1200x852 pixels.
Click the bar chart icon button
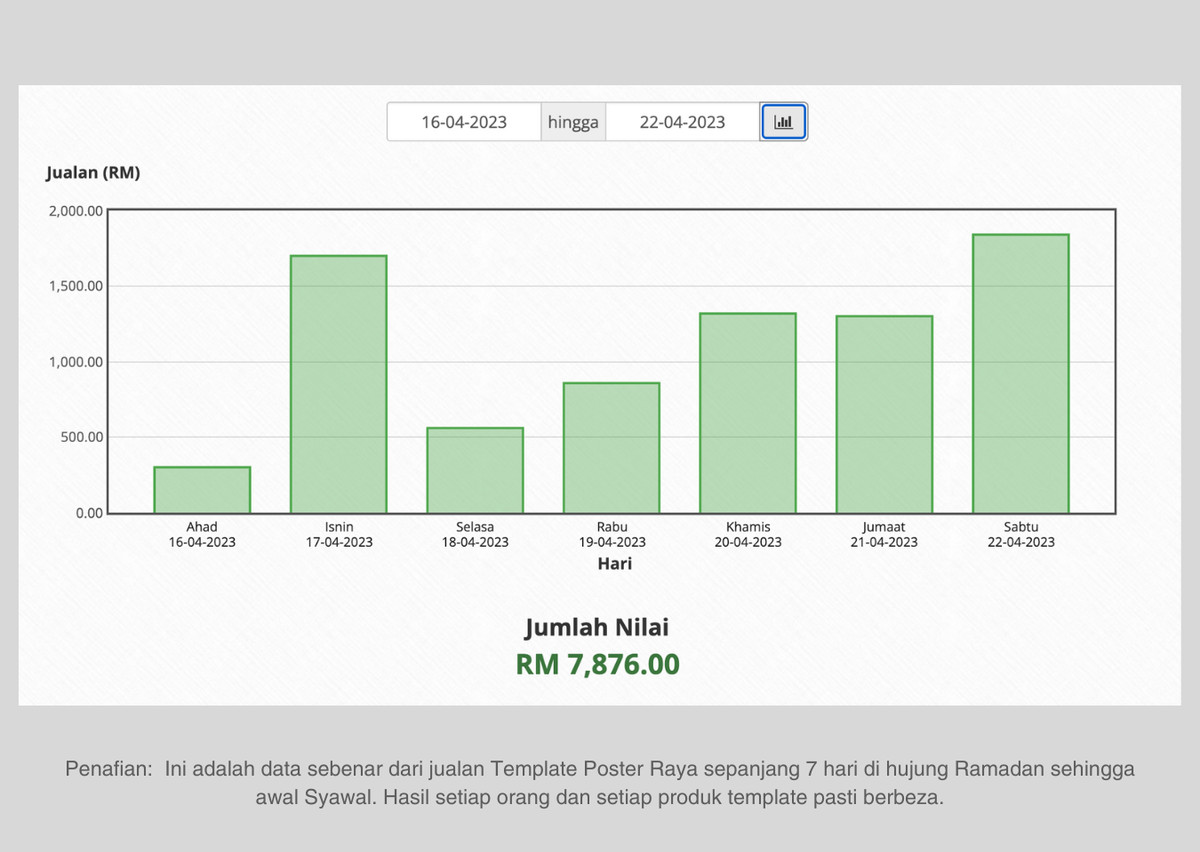(x=784, y=122)
